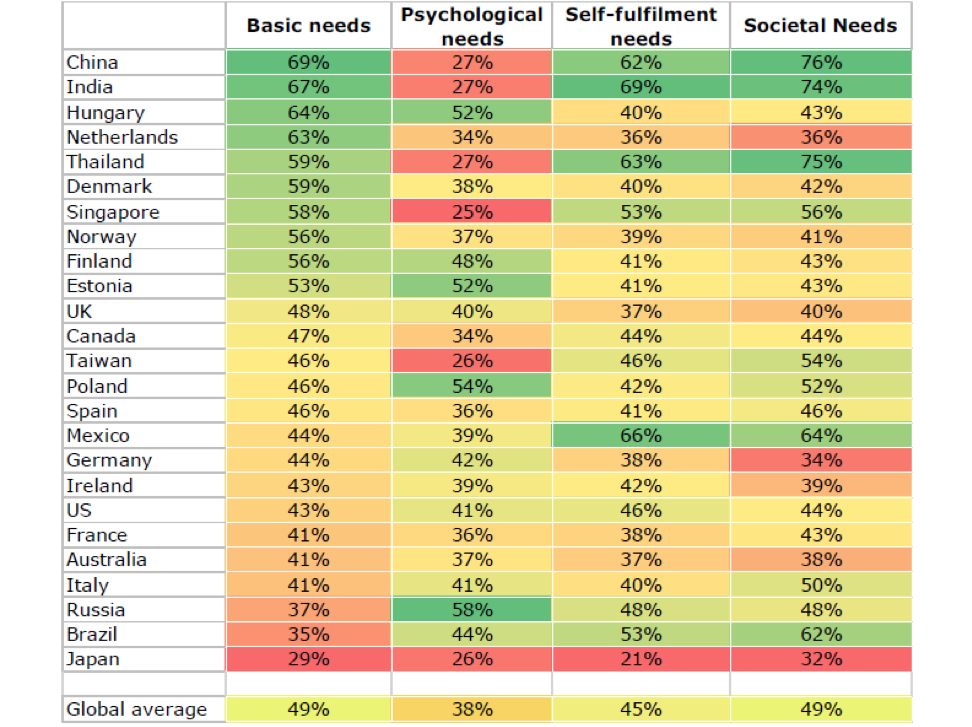Select Singapore's red 25% Psychological cell
The width and height of the screenshot is (972, 727).
coord(471,212)
